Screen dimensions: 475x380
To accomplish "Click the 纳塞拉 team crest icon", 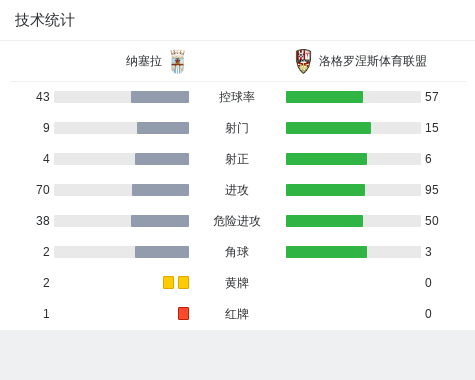I will pyautogui.click(x=177, y=62).
